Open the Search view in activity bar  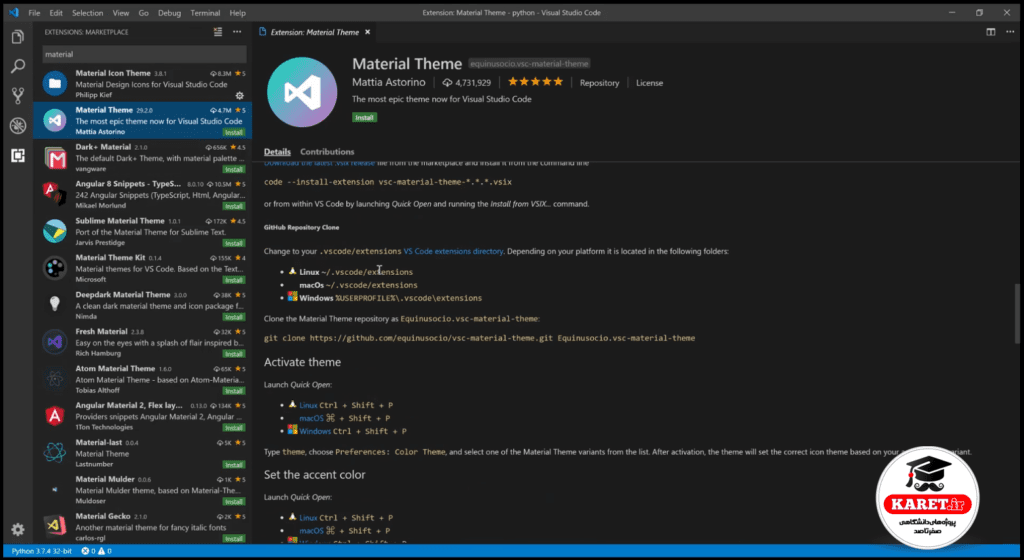18,66
